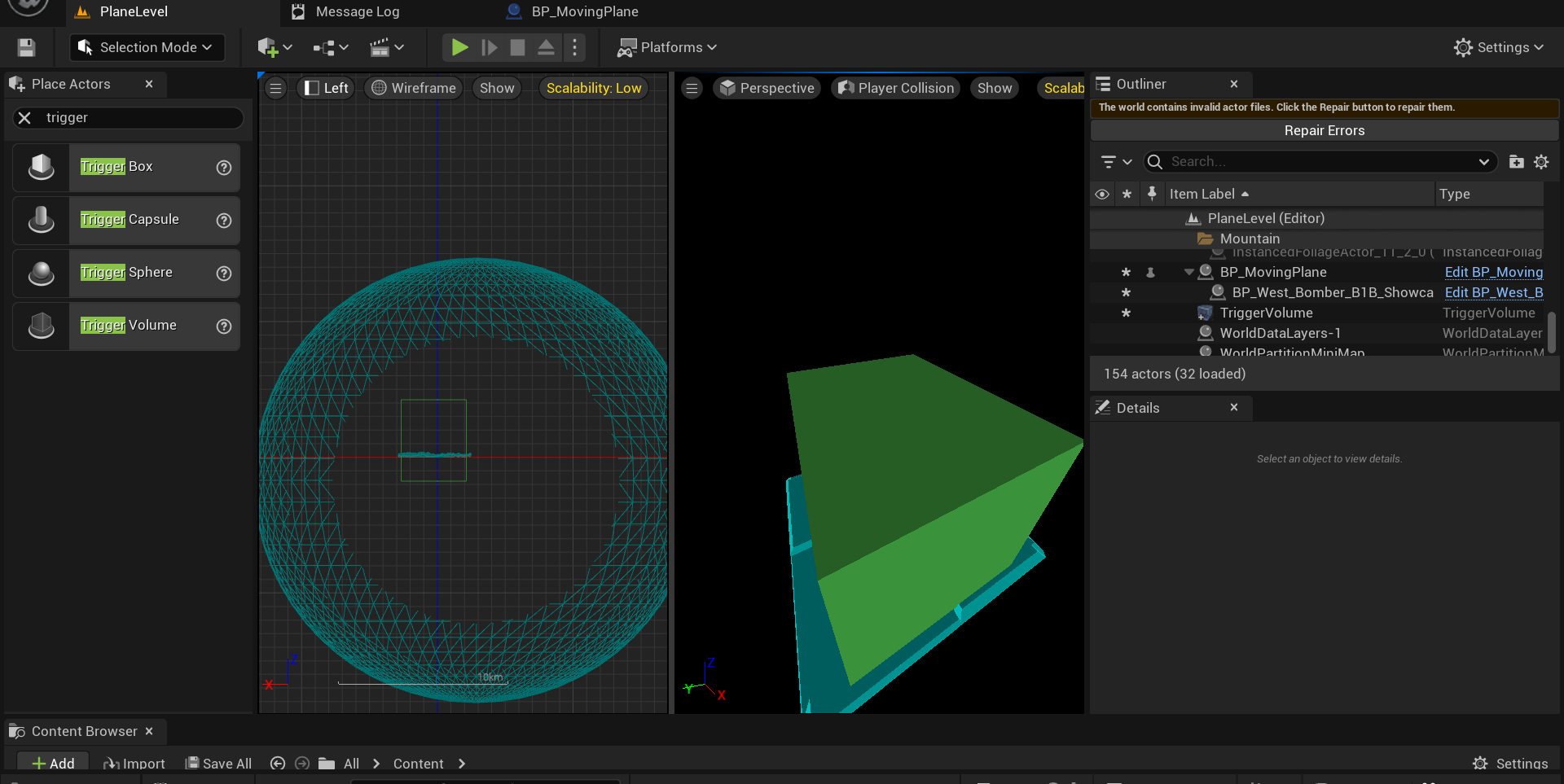This screenshot has width=1564, height=784.
Task: Open the Selection Mode dropdown
Action: coord(147,47)
